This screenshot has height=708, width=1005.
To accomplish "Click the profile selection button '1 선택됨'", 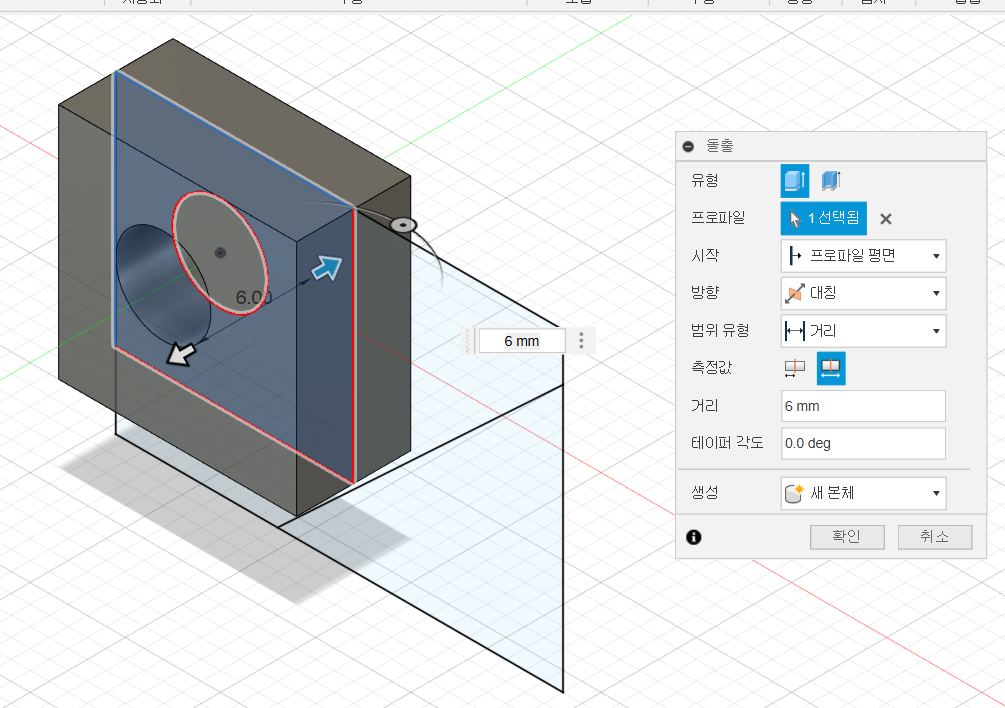I will tap(824, 218).
